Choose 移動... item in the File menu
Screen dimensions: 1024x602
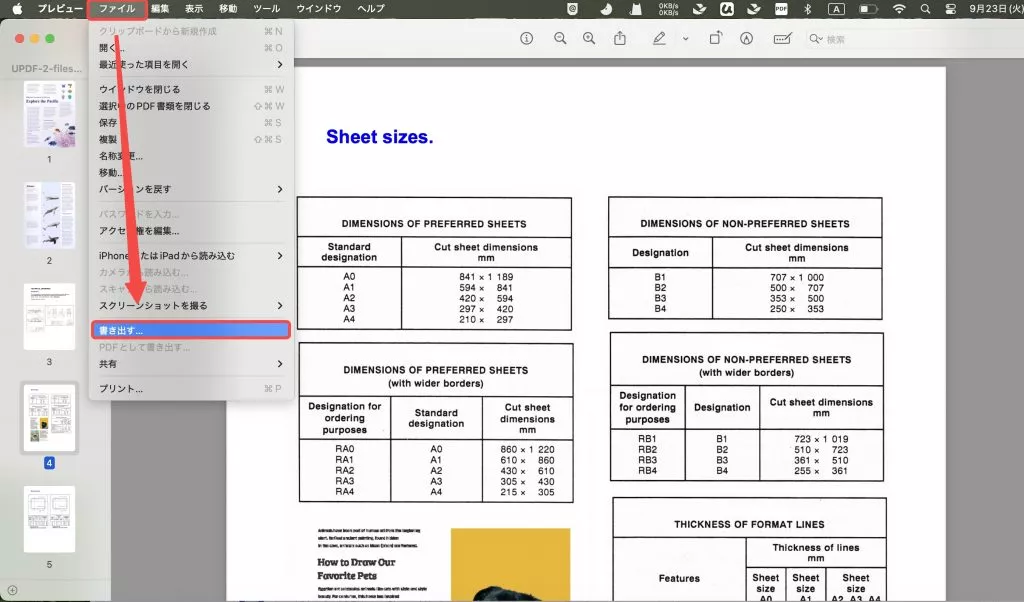[x=191, y=172]
